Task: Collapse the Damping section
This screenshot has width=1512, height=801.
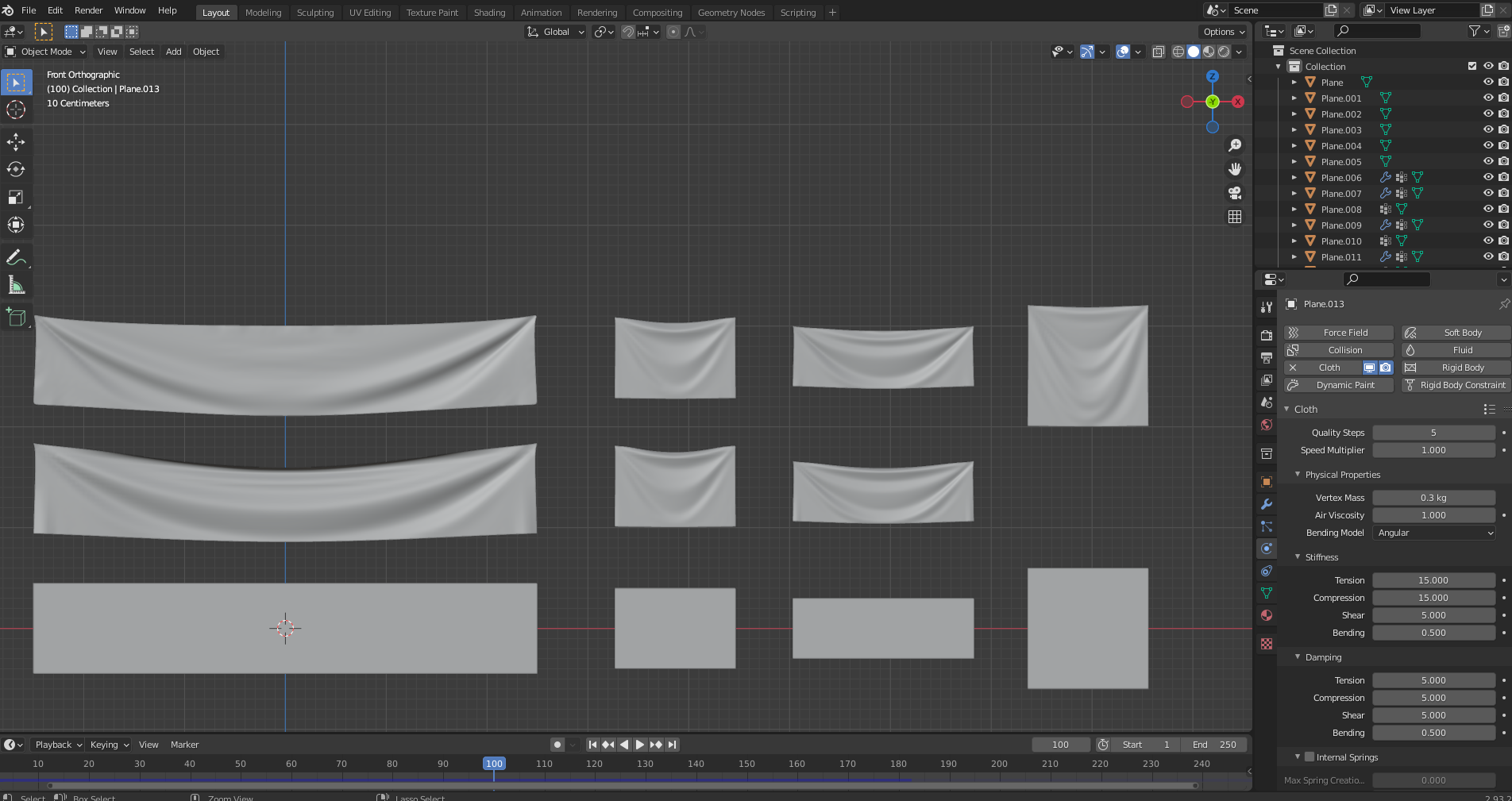Action: point(1298,657)
